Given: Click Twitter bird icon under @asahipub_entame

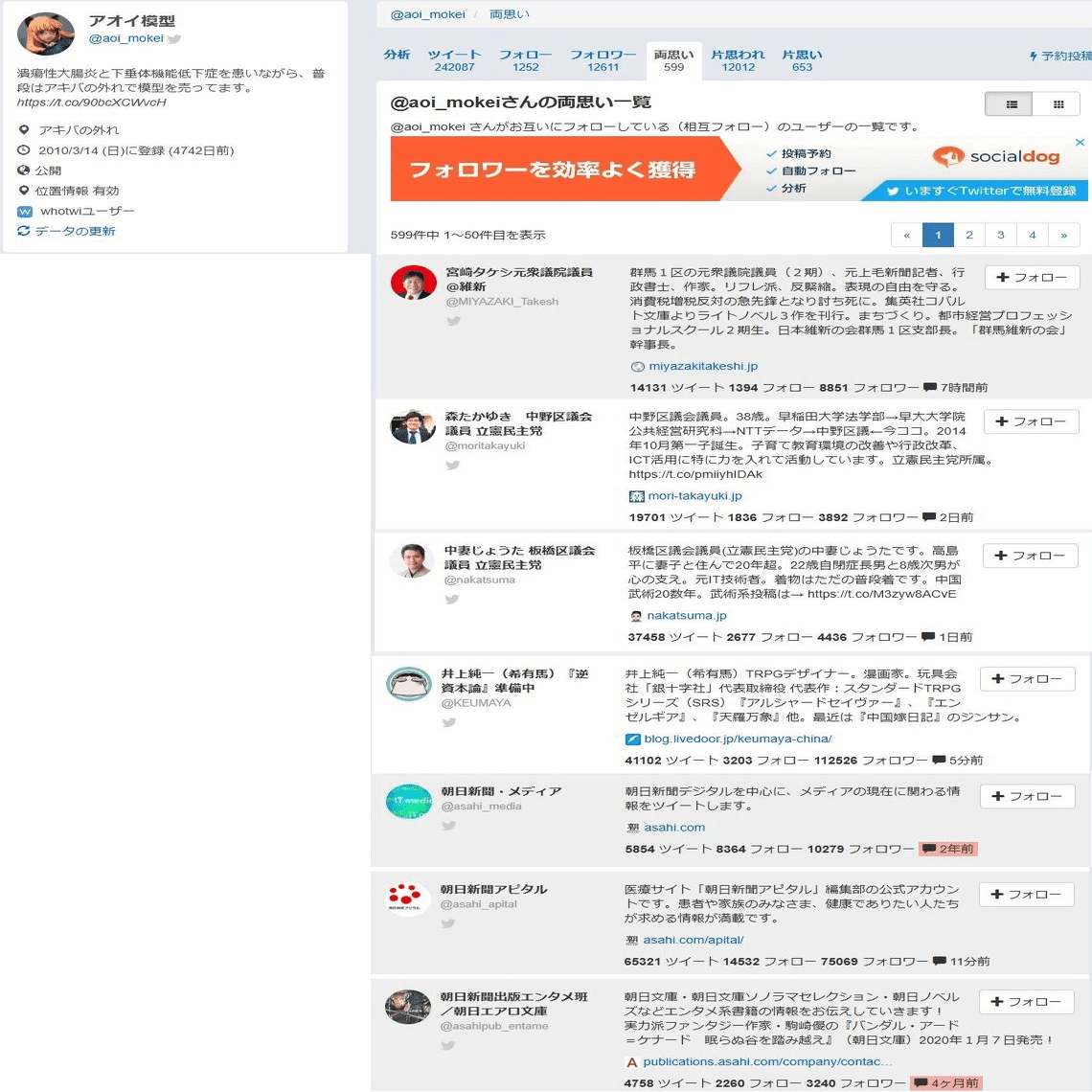Looking at the screenshot, I should coord(447,1045).
